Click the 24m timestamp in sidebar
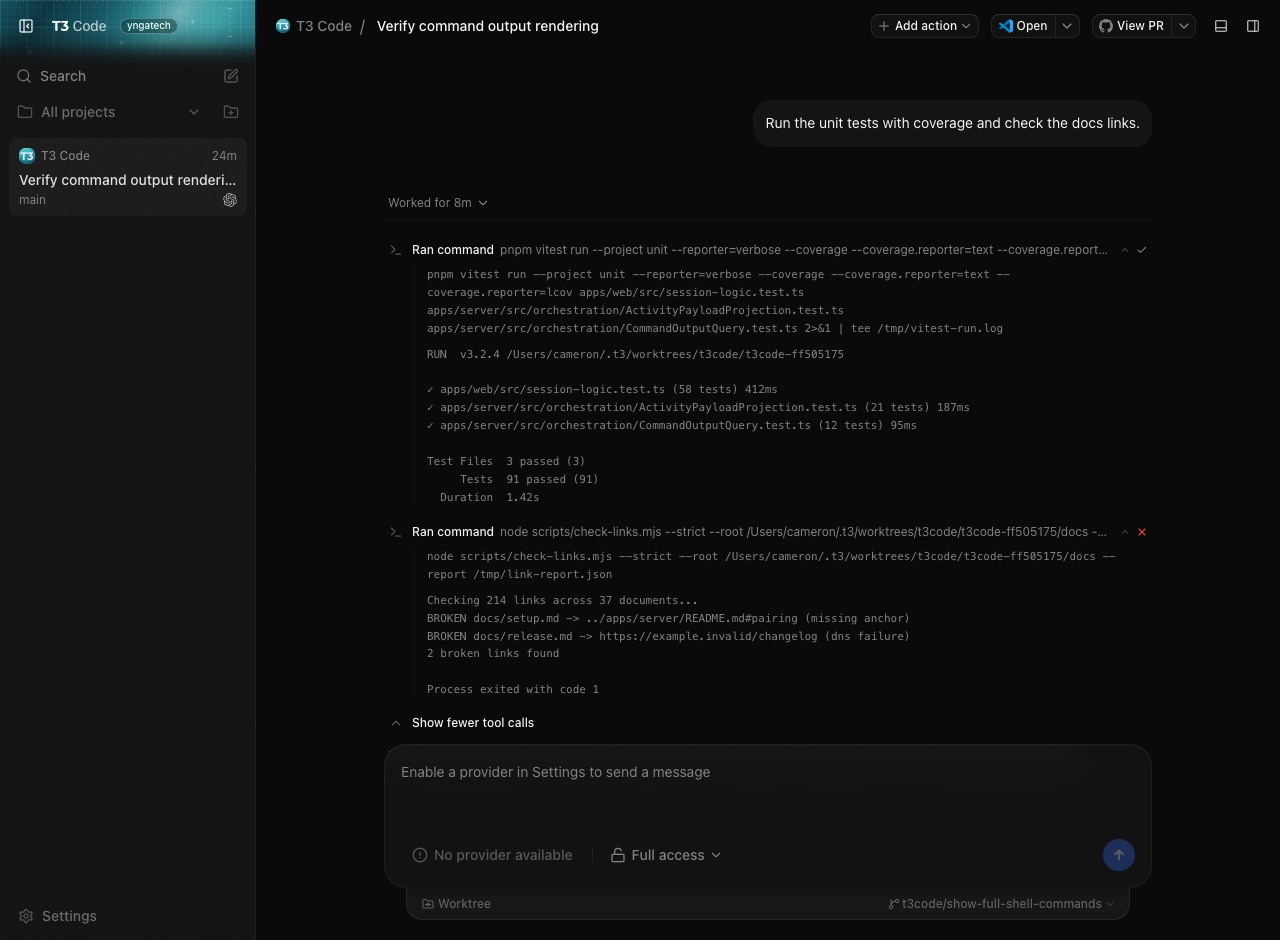The image size is (1280, 940). pos(224,156)
